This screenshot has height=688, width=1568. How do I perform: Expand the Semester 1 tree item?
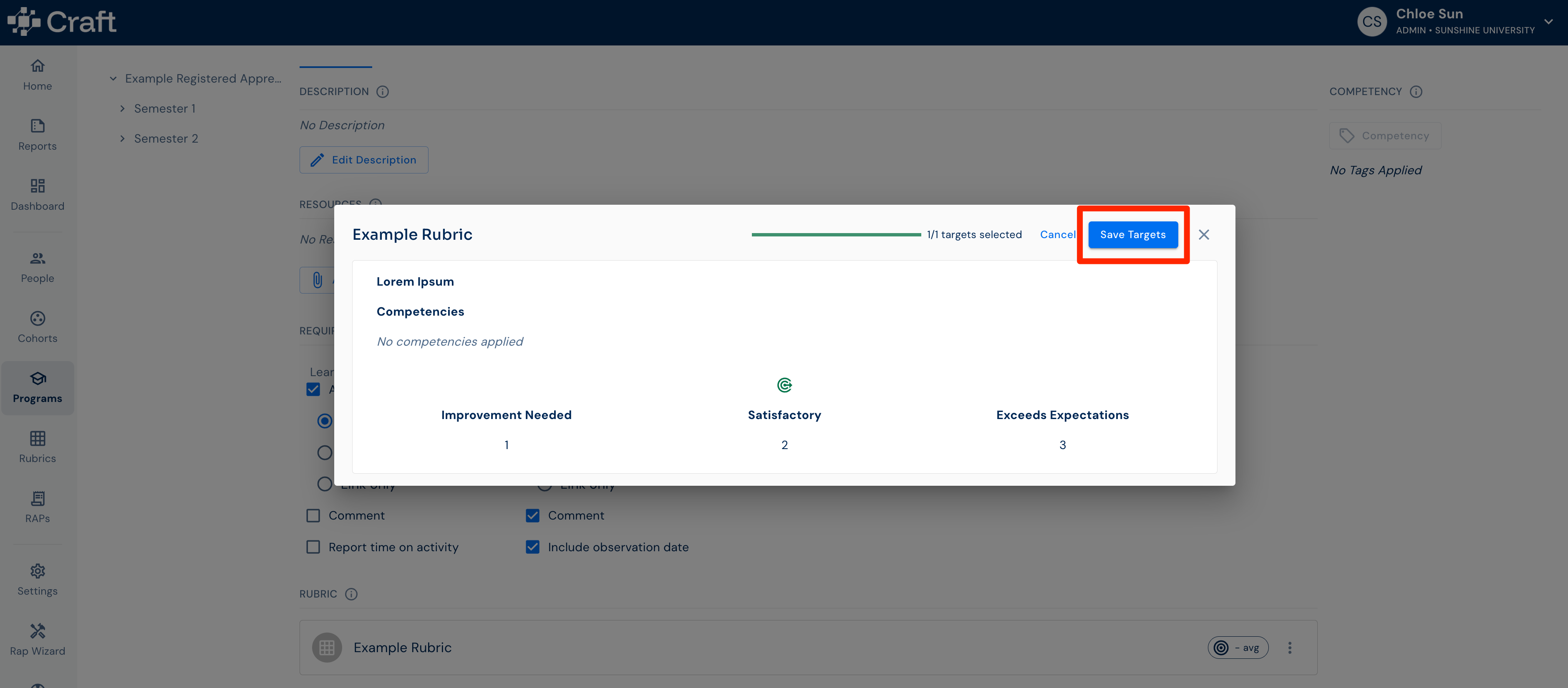point(122,108)
